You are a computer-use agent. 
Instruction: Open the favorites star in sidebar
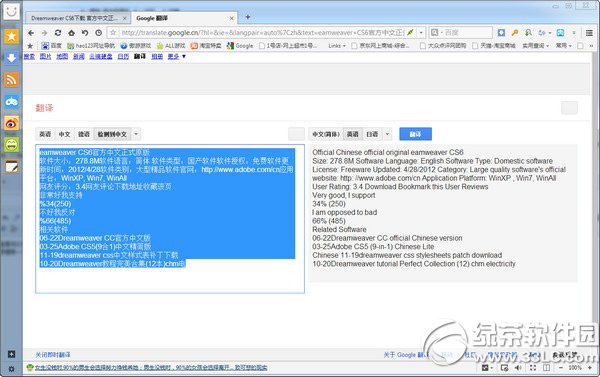pos(11,36)
